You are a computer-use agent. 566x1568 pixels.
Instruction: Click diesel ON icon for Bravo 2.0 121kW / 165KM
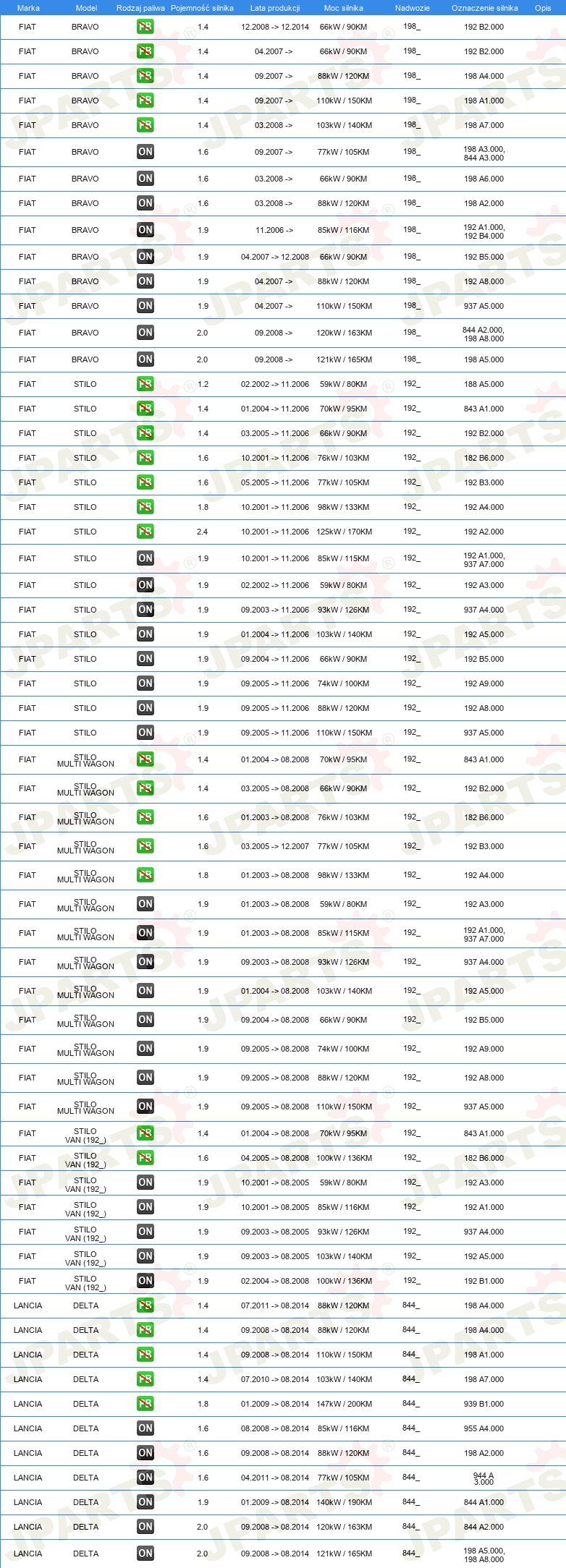[x=145, y=359]
